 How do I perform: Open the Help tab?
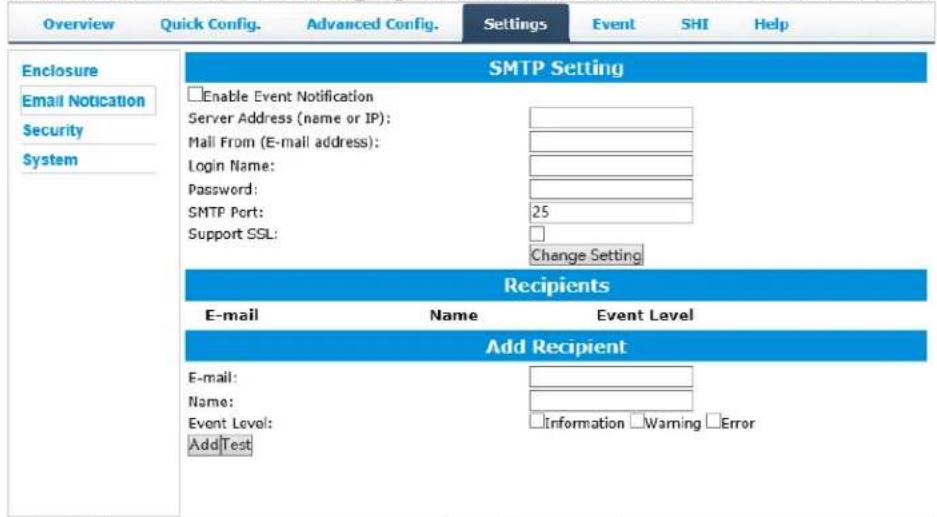coord(771,25)
